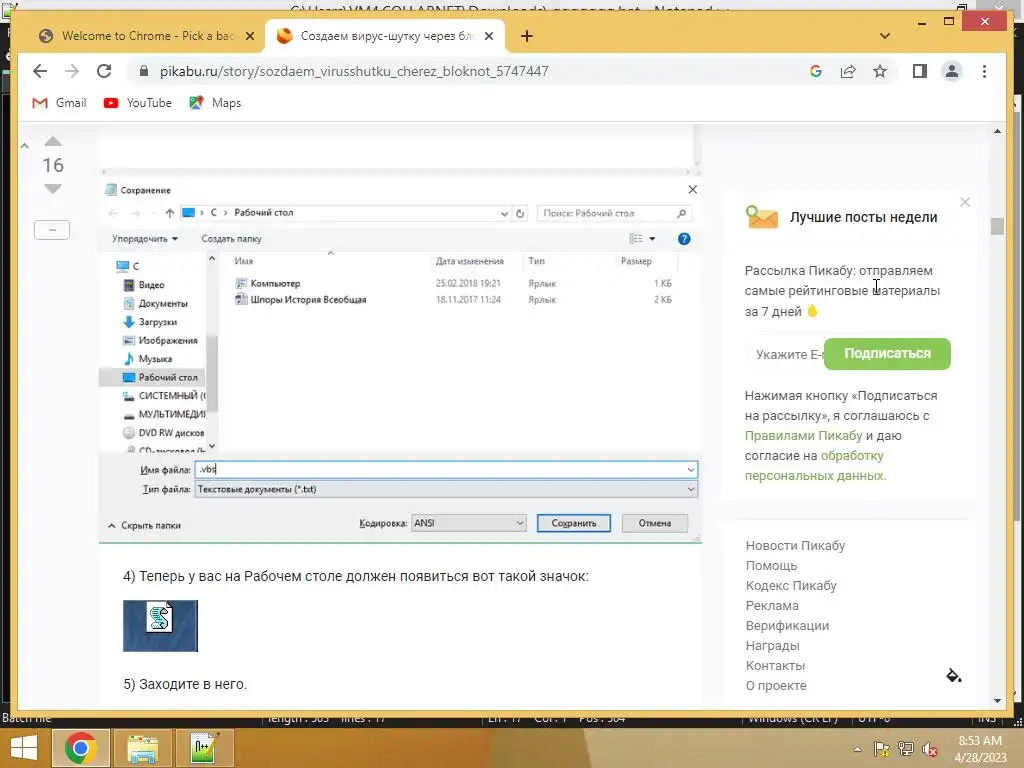
Task: Click the minus collapse button below the rating
Action: click(x=52, y=230)
